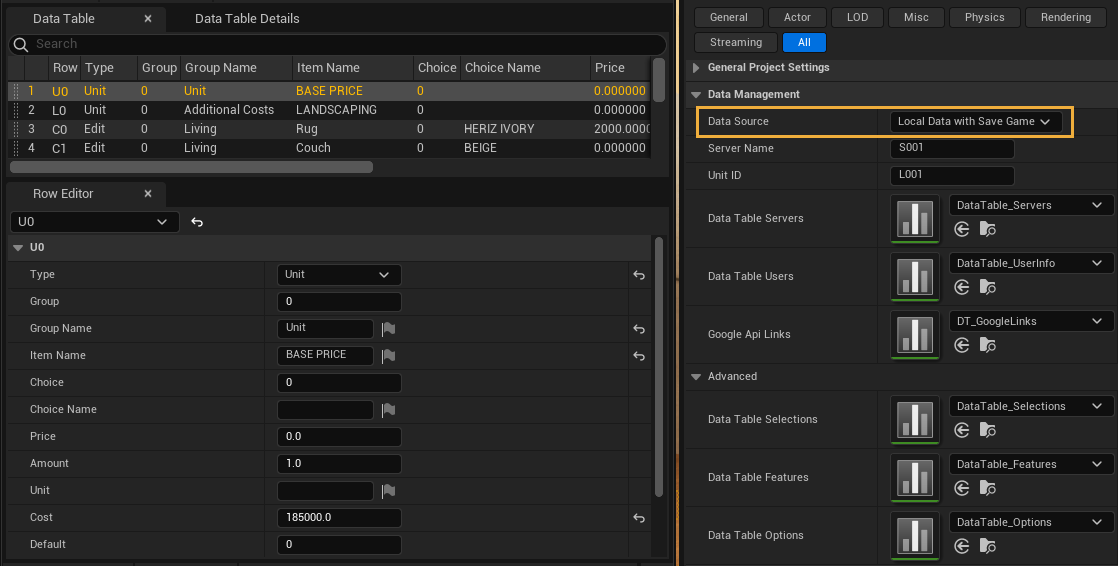Viewport: 1118px width, 566px height.
Task: Click the localization flag next to Item Name
Action: (388, 356)
